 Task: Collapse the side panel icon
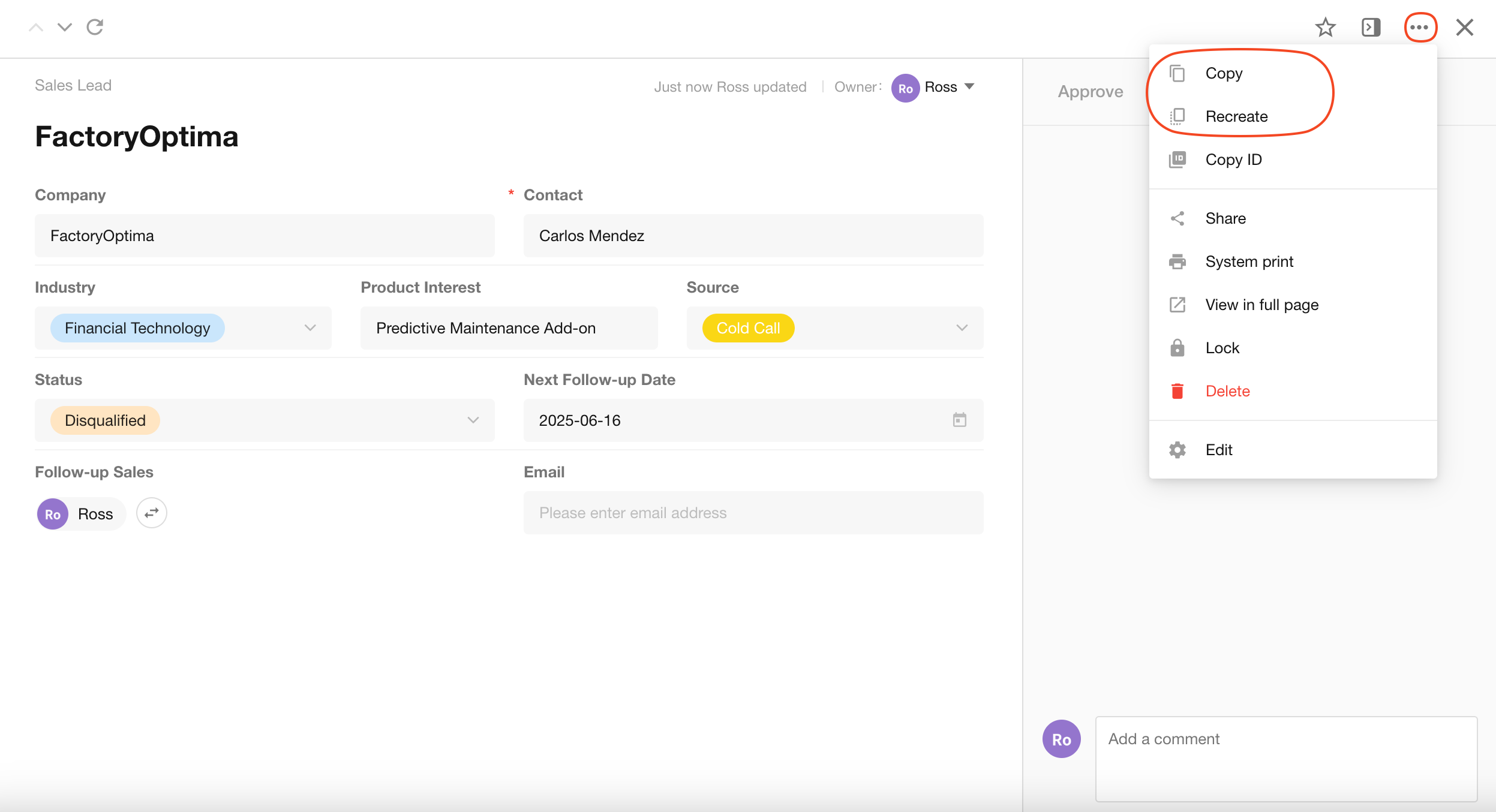(x=1371, y=27)
